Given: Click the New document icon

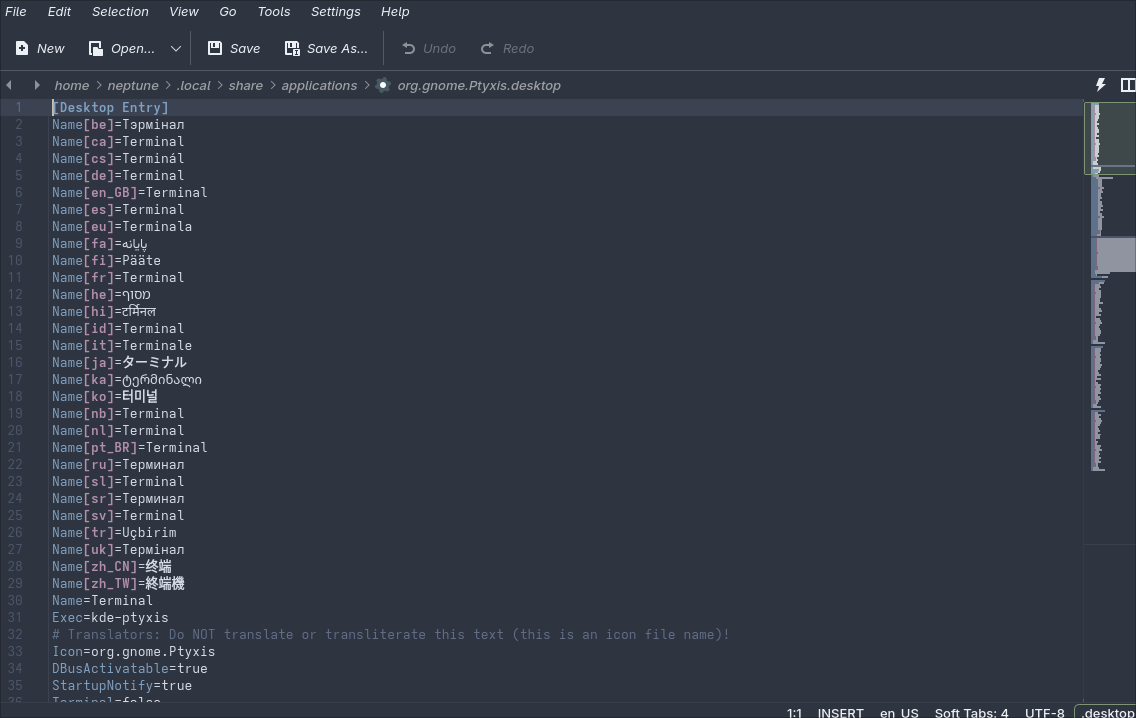Looking at the screenshot, I should 22,49.
